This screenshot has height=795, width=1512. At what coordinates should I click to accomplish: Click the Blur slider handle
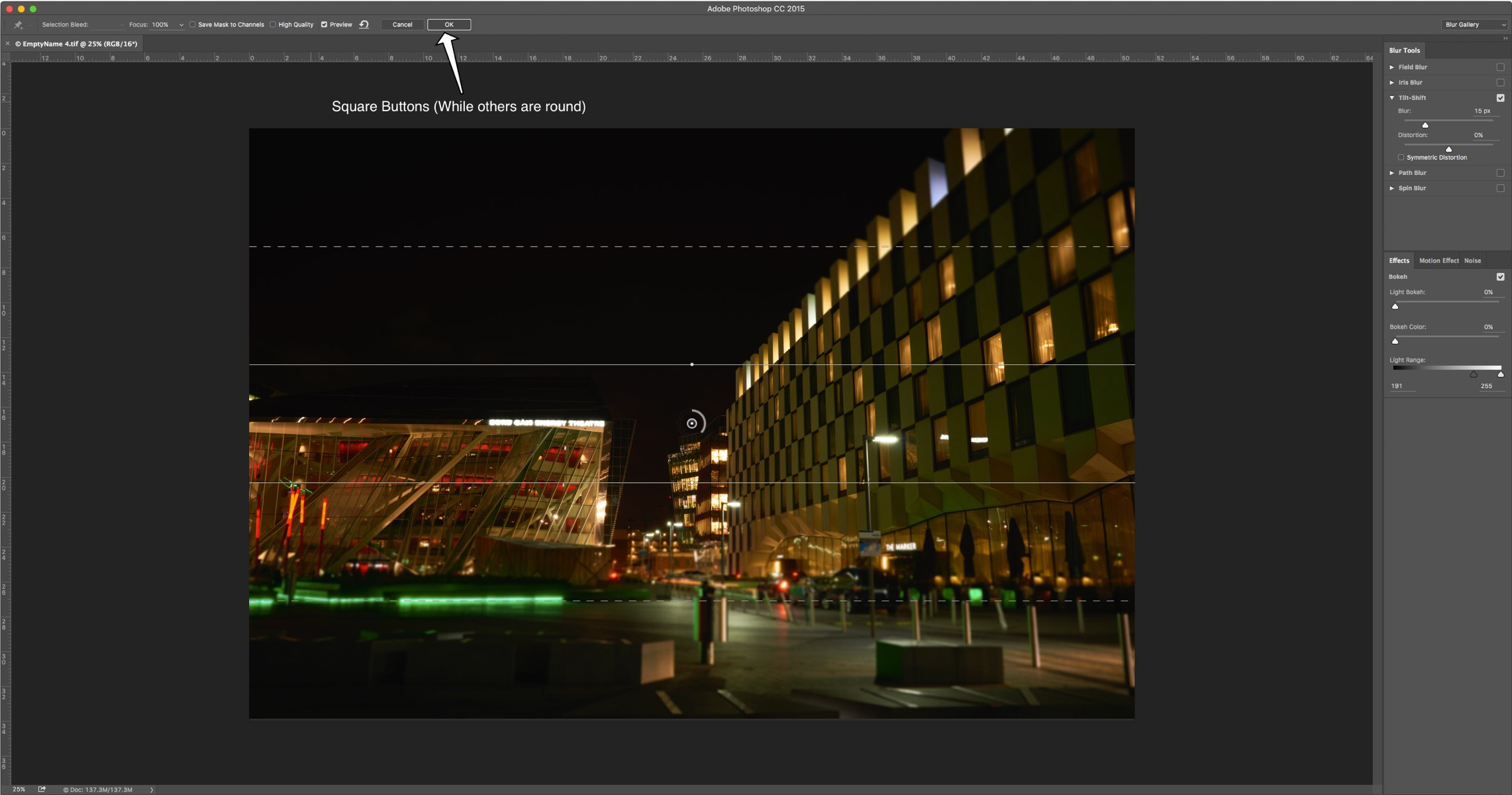(1425, 125)
